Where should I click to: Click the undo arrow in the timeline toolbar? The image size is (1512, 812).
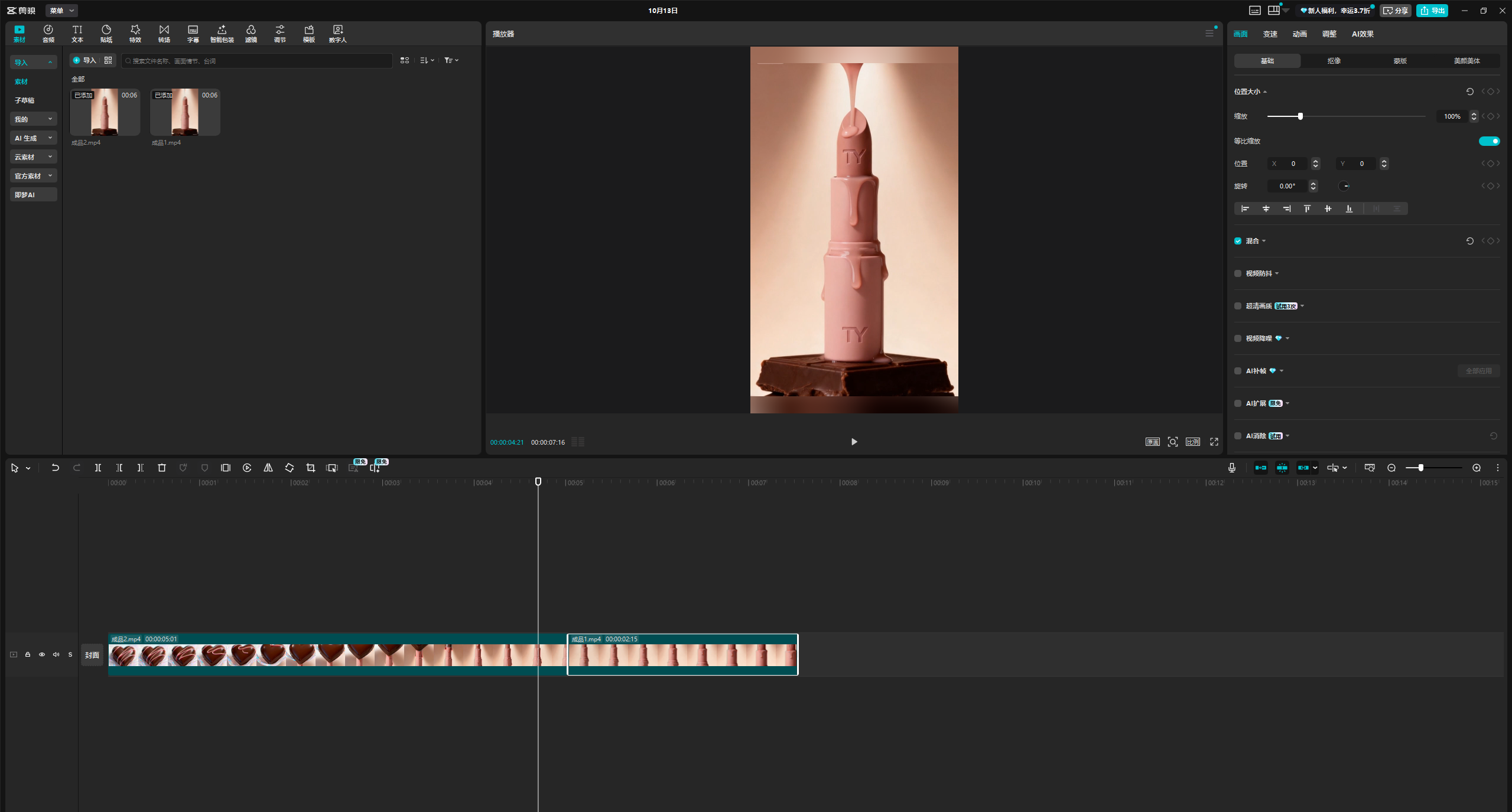point(55,468)
